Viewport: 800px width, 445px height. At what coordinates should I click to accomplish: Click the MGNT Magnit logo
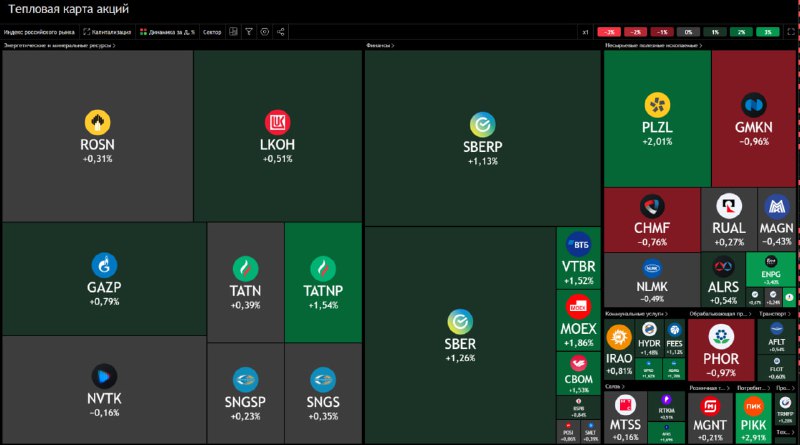[710, 406]
